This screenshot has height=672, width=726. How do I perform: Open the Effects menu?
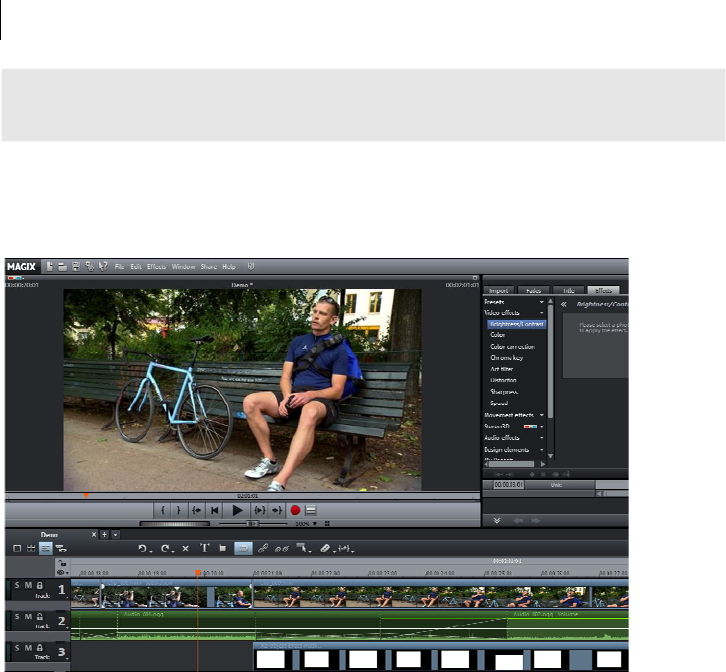(156, 267)
